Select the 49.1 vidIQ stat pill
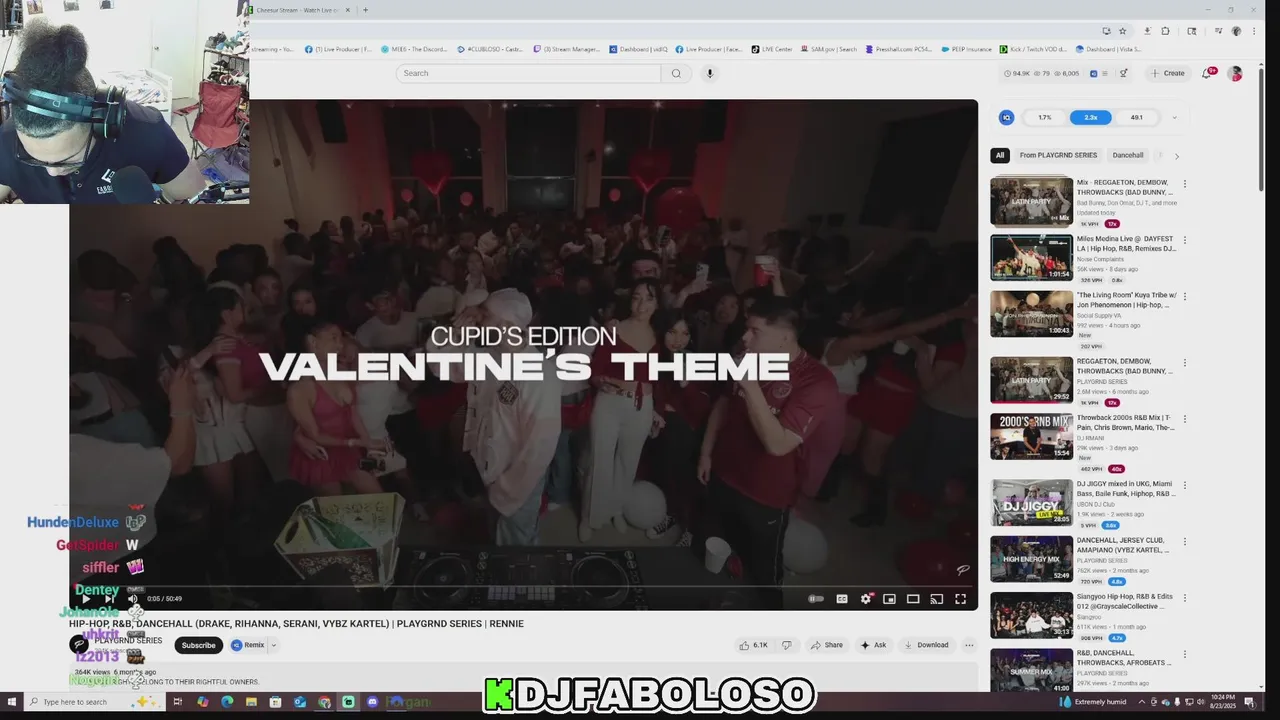 click(x=1136, y=117)
